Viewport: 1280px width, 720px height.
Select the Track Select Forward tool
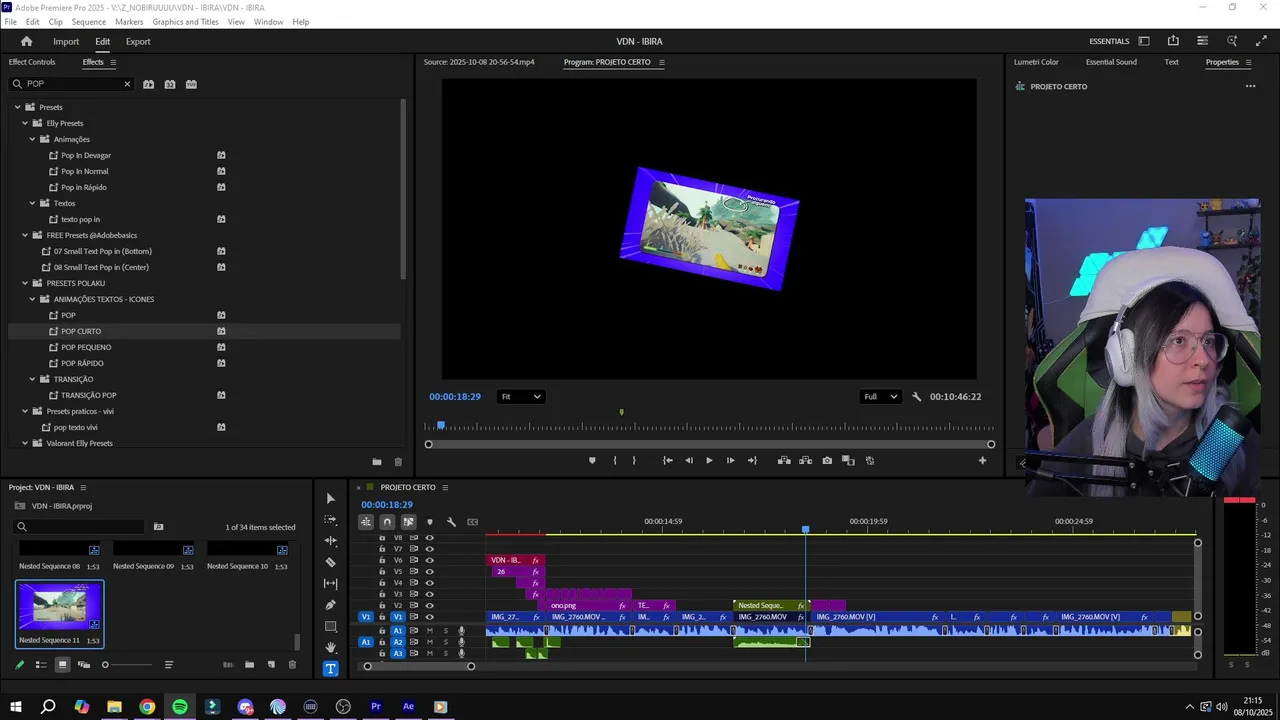click(331, 519)
